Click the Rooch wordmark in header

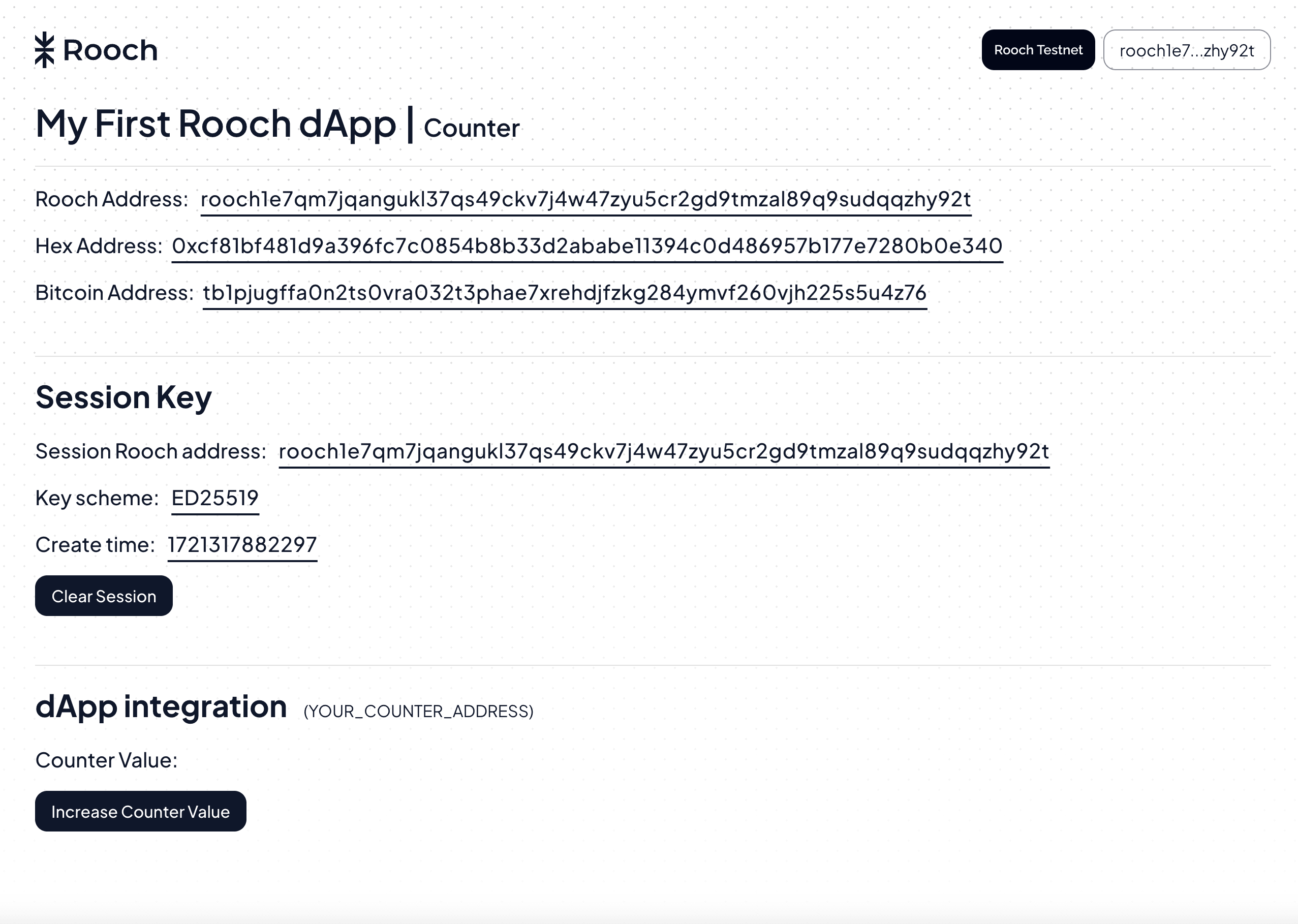(x=110, y=50)
